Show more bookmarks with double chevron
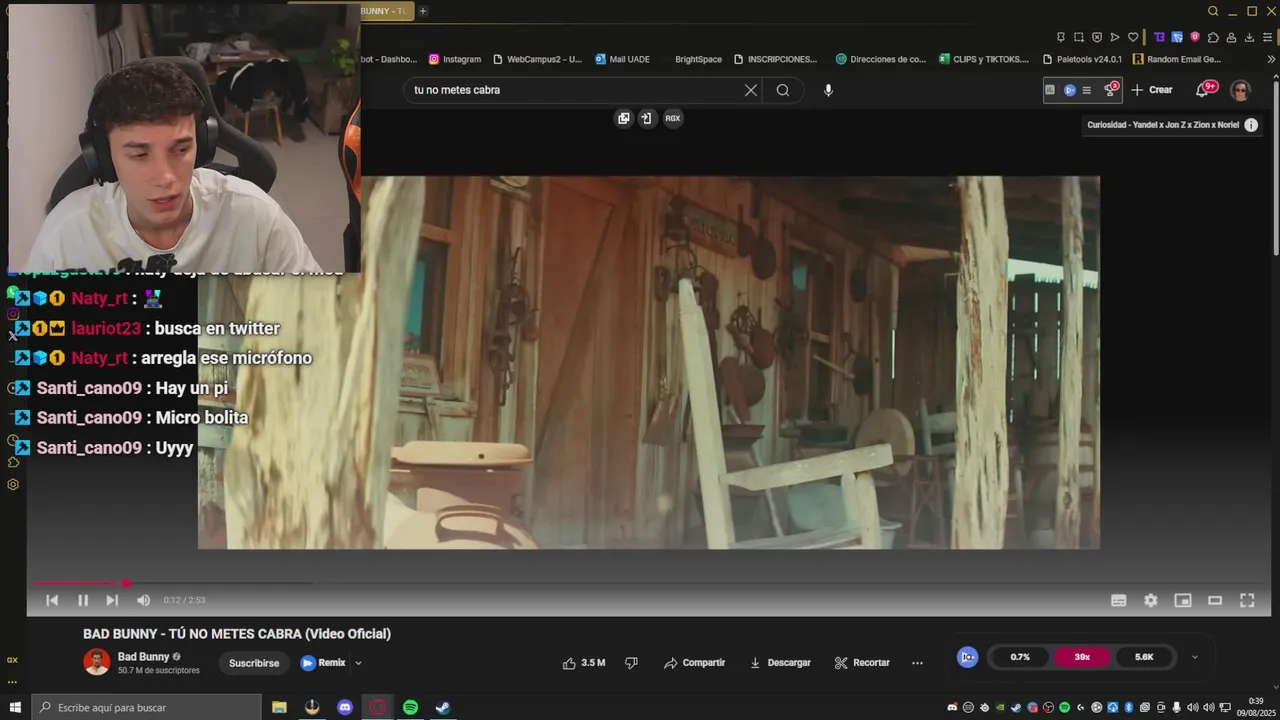 coord(1271,59)
